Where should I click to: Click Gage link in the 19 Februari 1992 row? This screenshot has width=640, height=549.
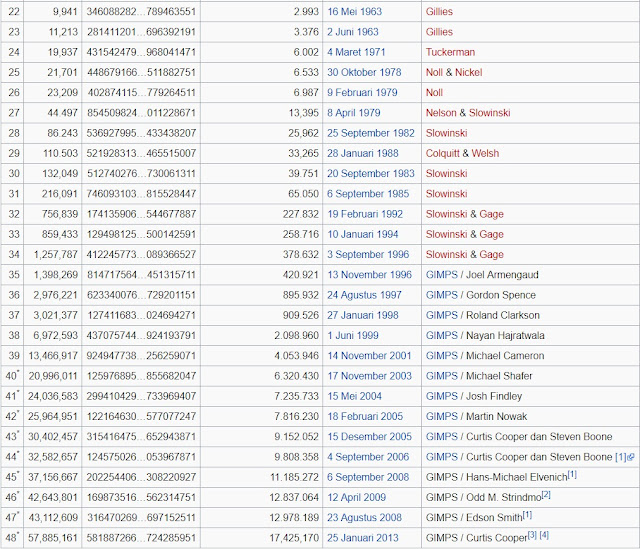491,214
